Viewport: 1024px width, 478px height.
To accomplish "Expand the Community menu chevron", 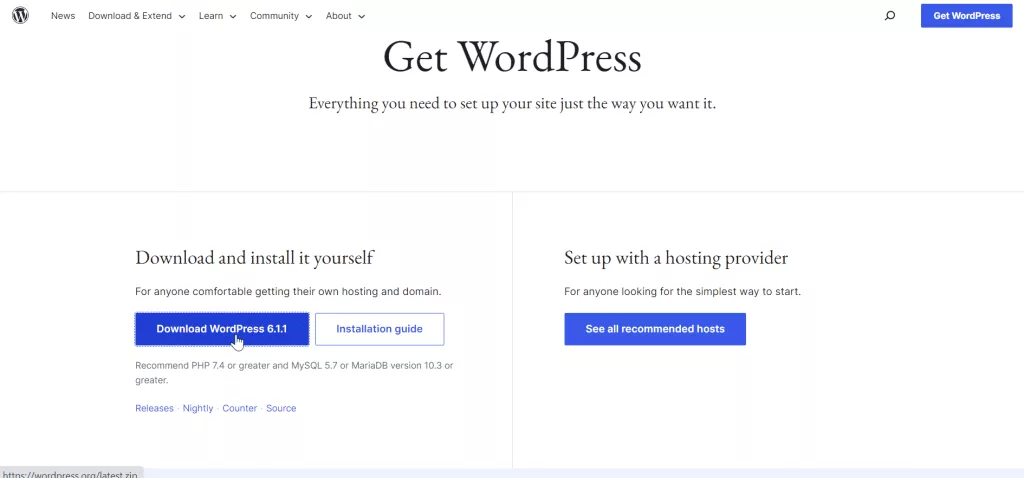I will 308,16.
